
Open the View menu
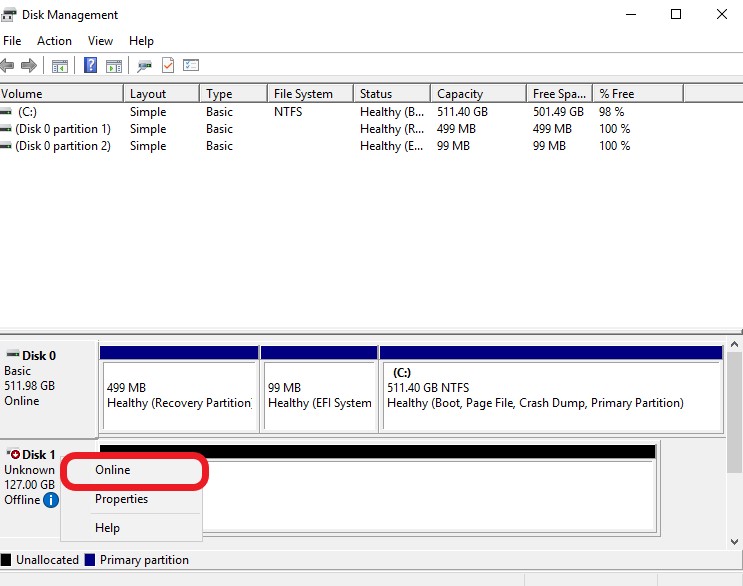point(100,41)
